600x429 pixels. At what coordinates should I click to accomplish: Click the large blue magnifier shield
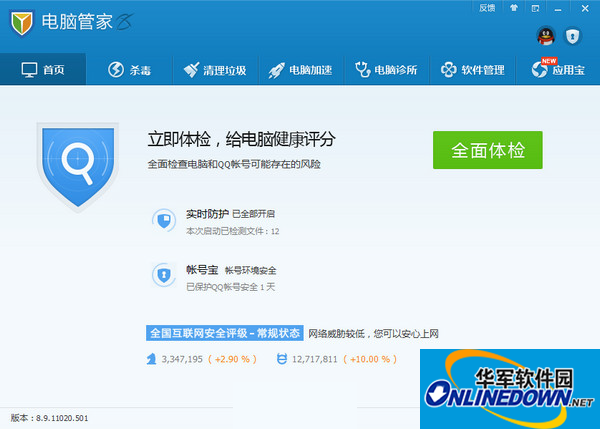(78, 166)
